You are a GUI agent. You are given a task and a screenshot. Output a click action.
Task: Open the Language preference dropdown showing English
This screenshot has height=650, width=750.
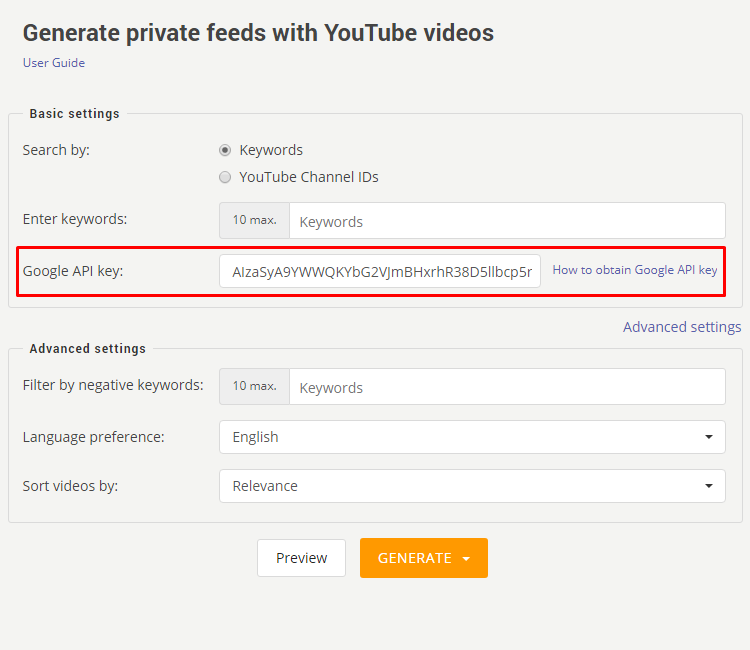[472, 437]
